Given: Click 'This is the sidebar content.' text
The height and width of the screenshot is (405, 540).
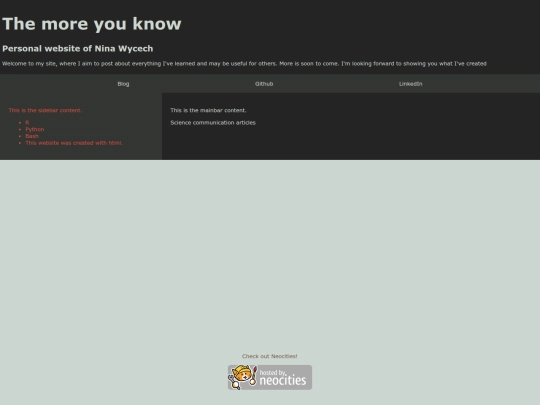Looking at the screenshot, I should (x=45, y=110).
